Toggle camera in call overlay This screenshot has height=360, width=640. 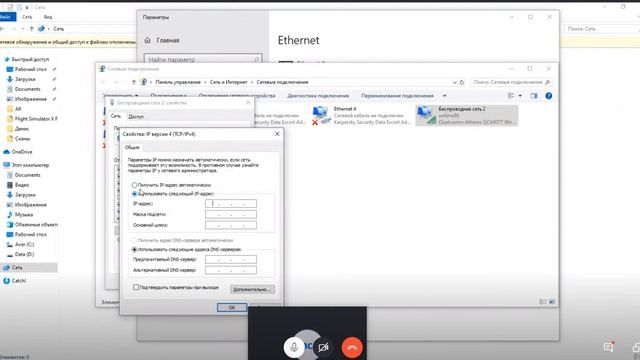click(x=323, y=348)
